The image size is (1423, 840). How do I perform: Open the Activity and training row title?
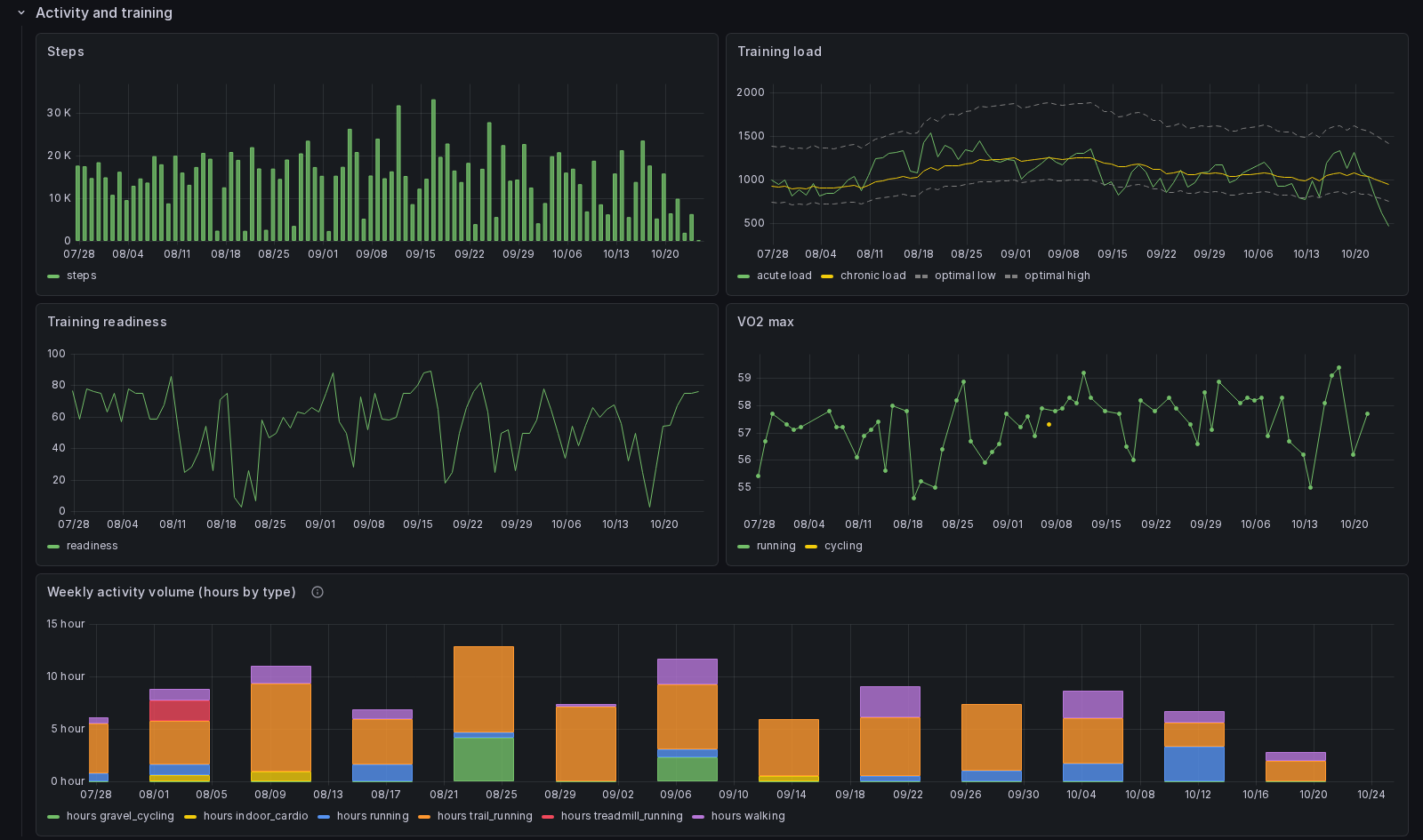[104, 13]
